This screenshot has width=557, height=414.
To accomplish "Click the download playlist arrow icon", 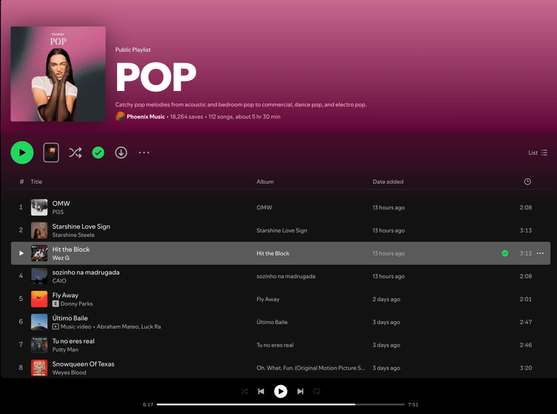I will pos(121,152).
